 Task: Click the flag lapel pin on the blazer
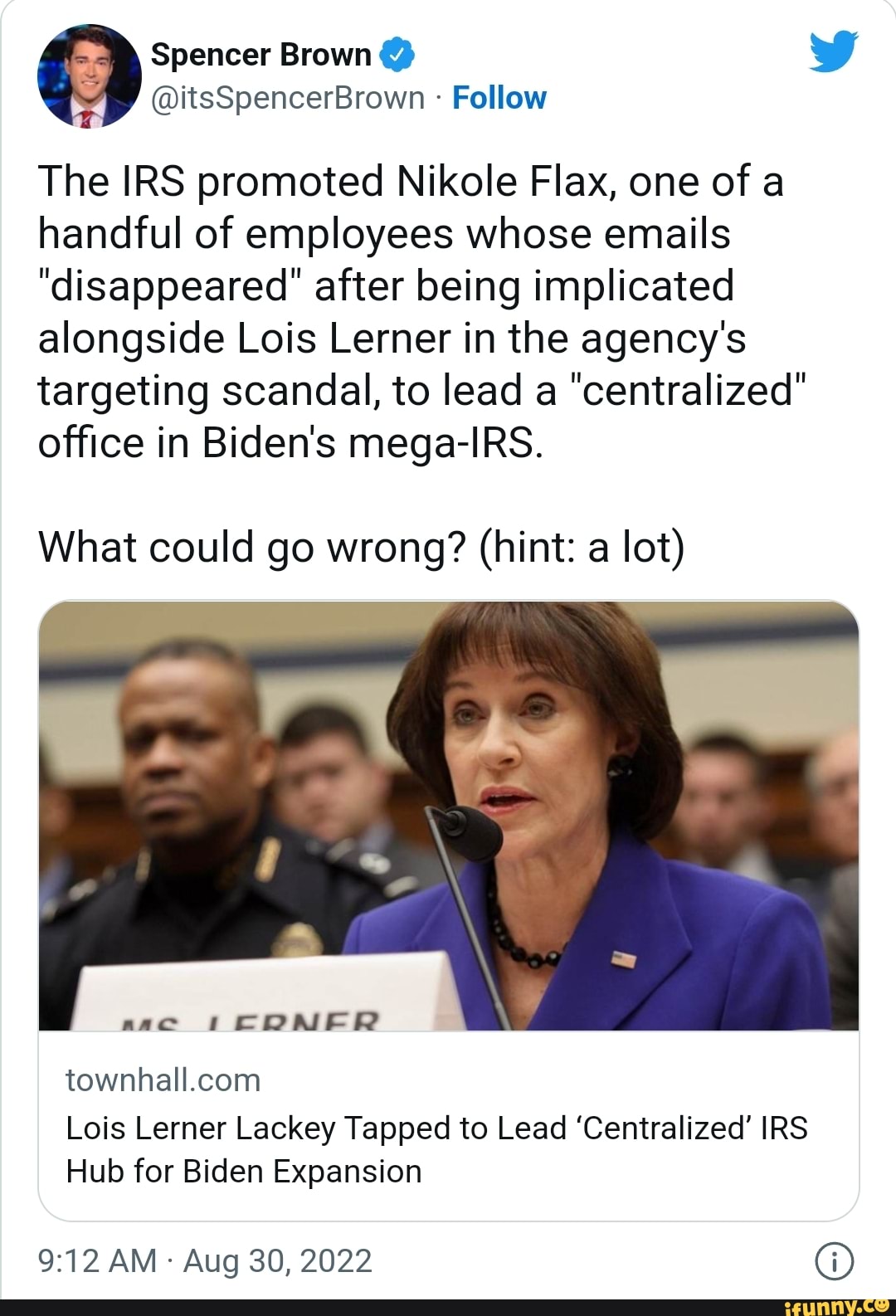(623, 959)
